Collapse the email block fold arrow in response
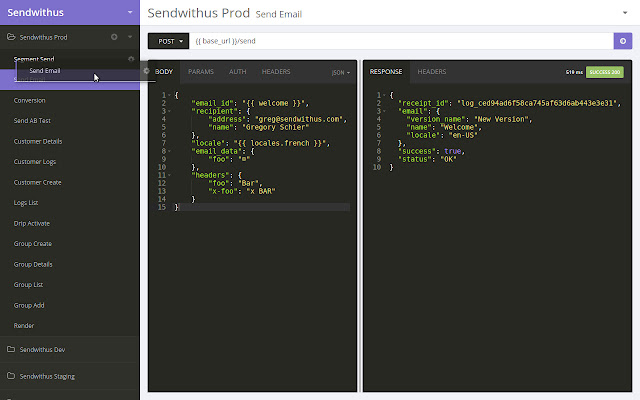This screenshot has width=640, height=400. 384,110
